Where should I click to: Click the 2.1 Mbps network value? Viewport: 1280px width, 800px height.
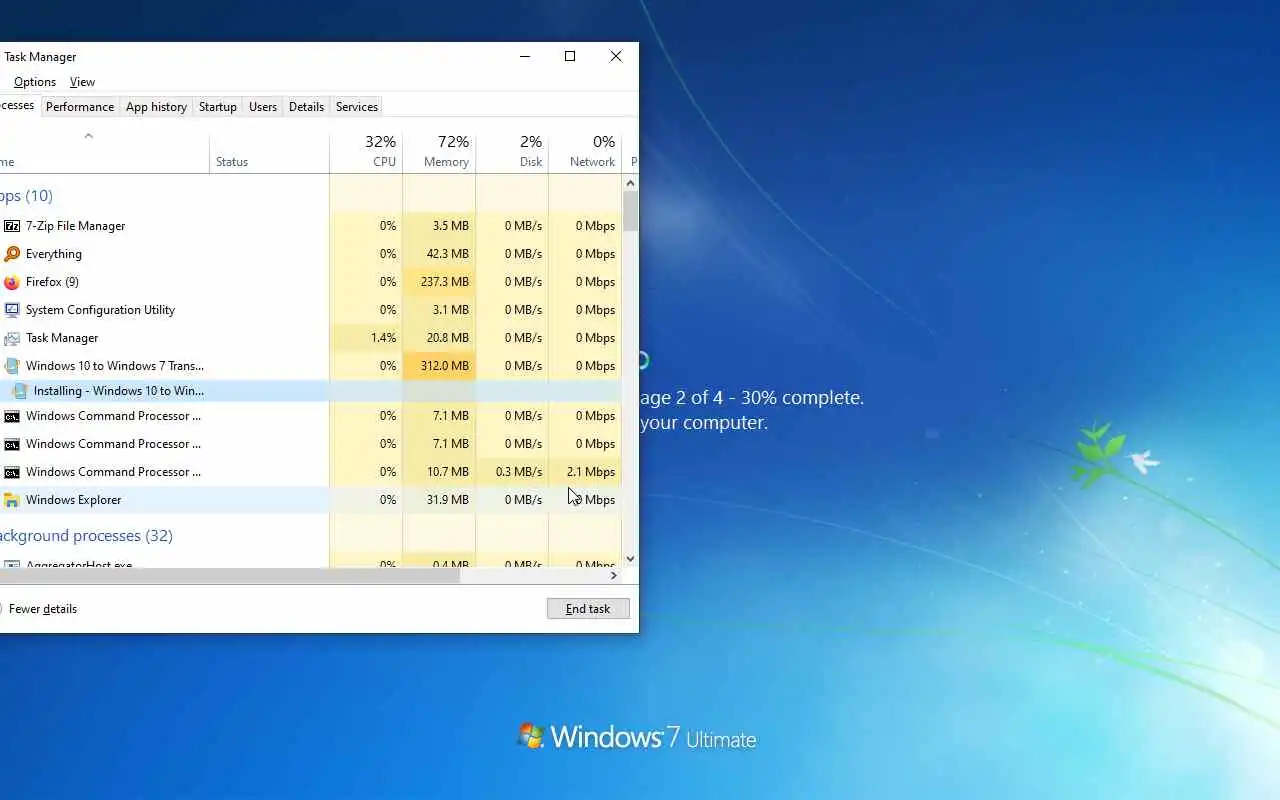pyautogui.click(x=591, y=472)
